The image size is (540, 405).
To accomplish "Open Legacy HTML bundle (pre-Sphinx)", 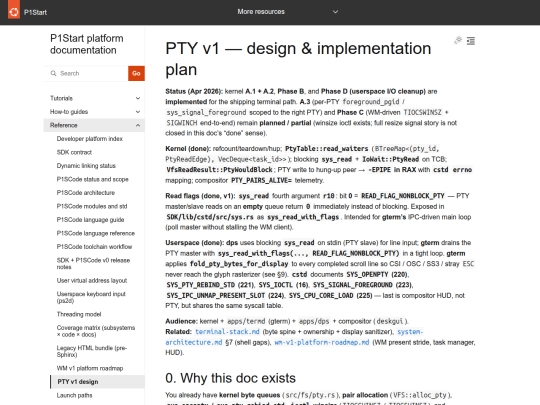I will point(92,351).
